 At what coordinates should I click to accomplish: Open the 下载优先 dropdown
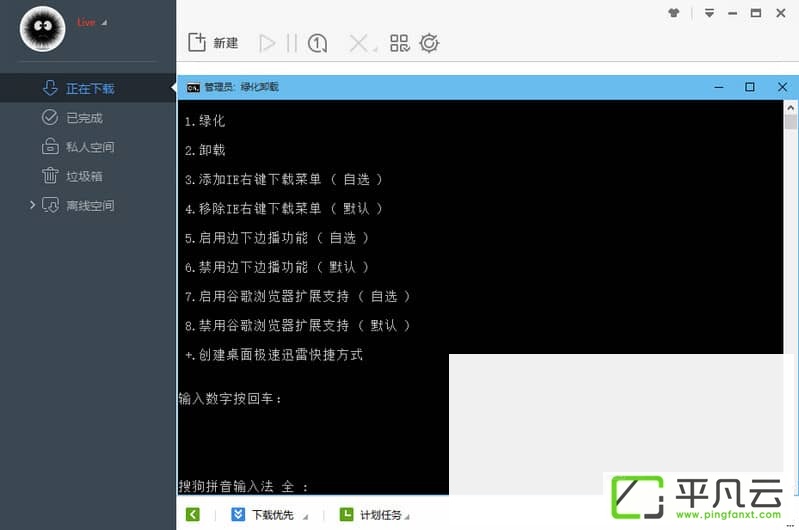[305, 517]
